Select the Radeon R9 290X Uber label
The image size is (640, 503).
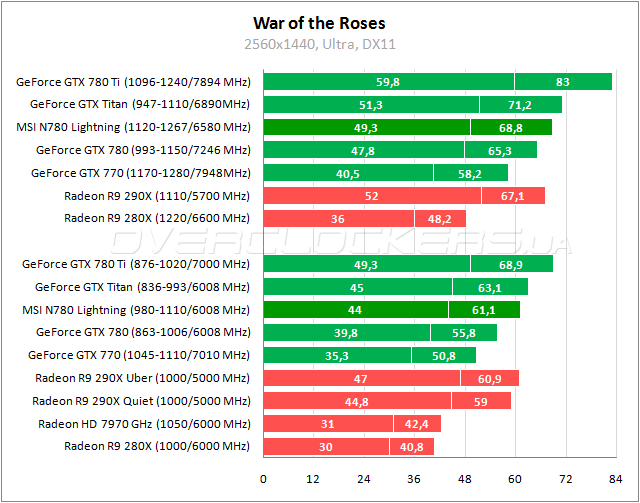141,378
